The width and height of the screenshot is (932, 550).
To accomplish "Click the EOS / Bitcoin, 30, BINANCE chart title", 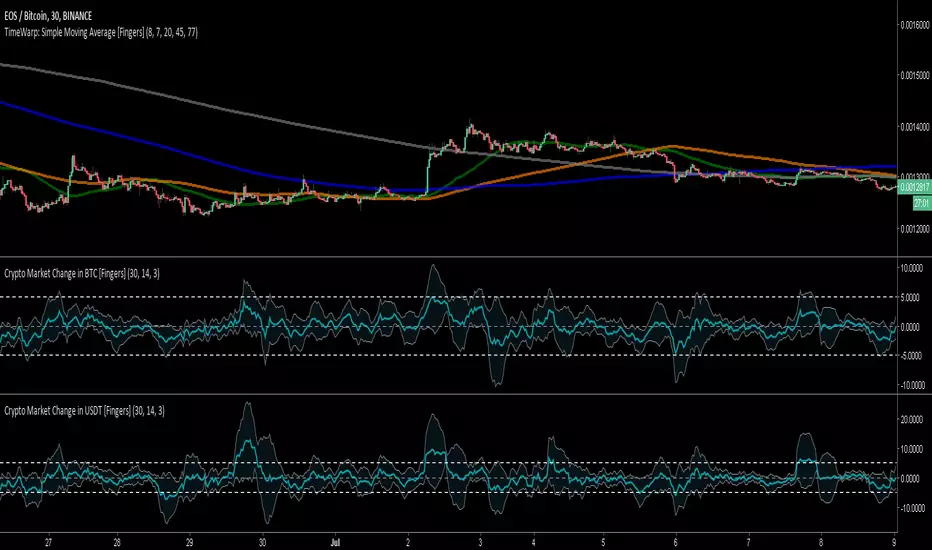I will (x=48, y=16).
